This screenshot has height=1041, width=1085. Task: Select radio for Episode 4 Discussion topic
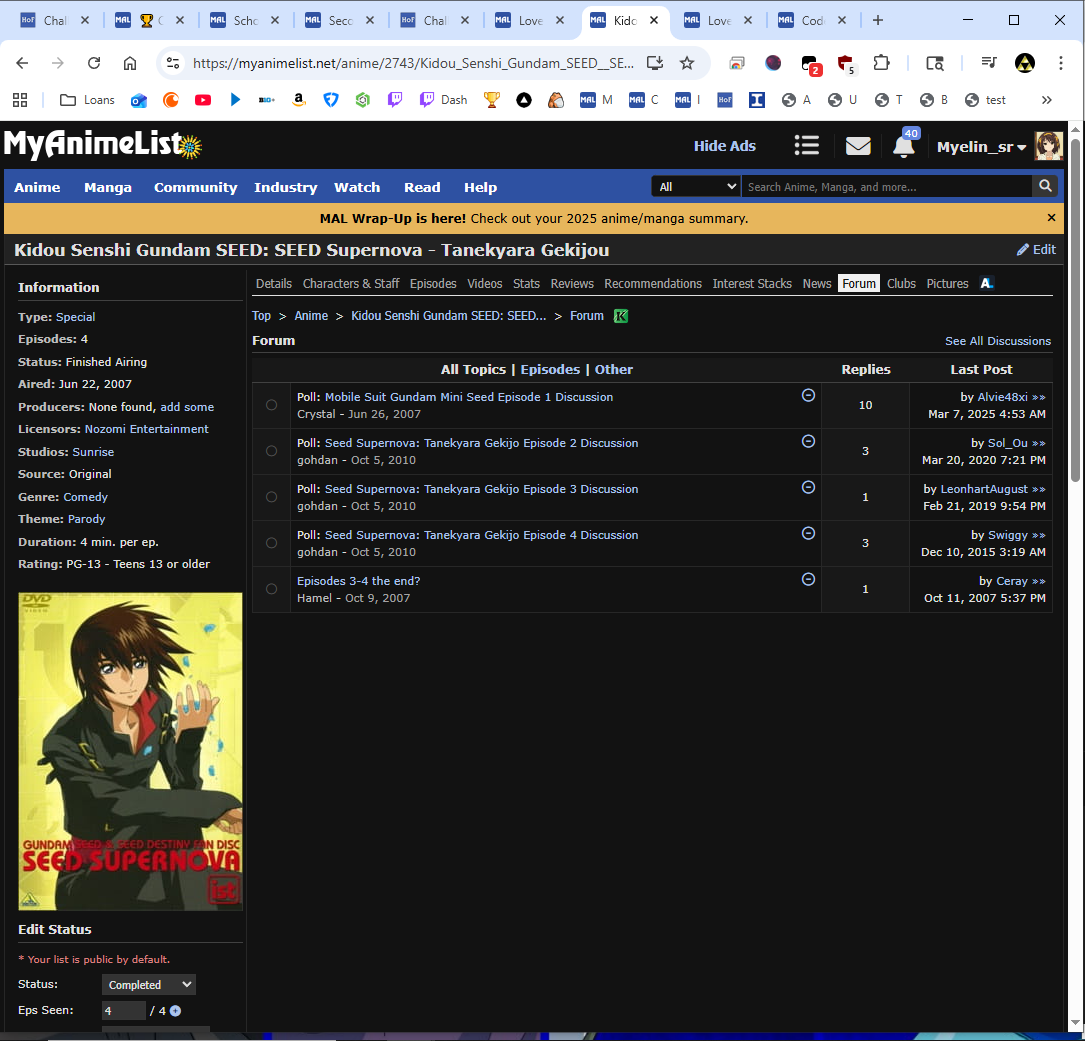click(271, 543)
